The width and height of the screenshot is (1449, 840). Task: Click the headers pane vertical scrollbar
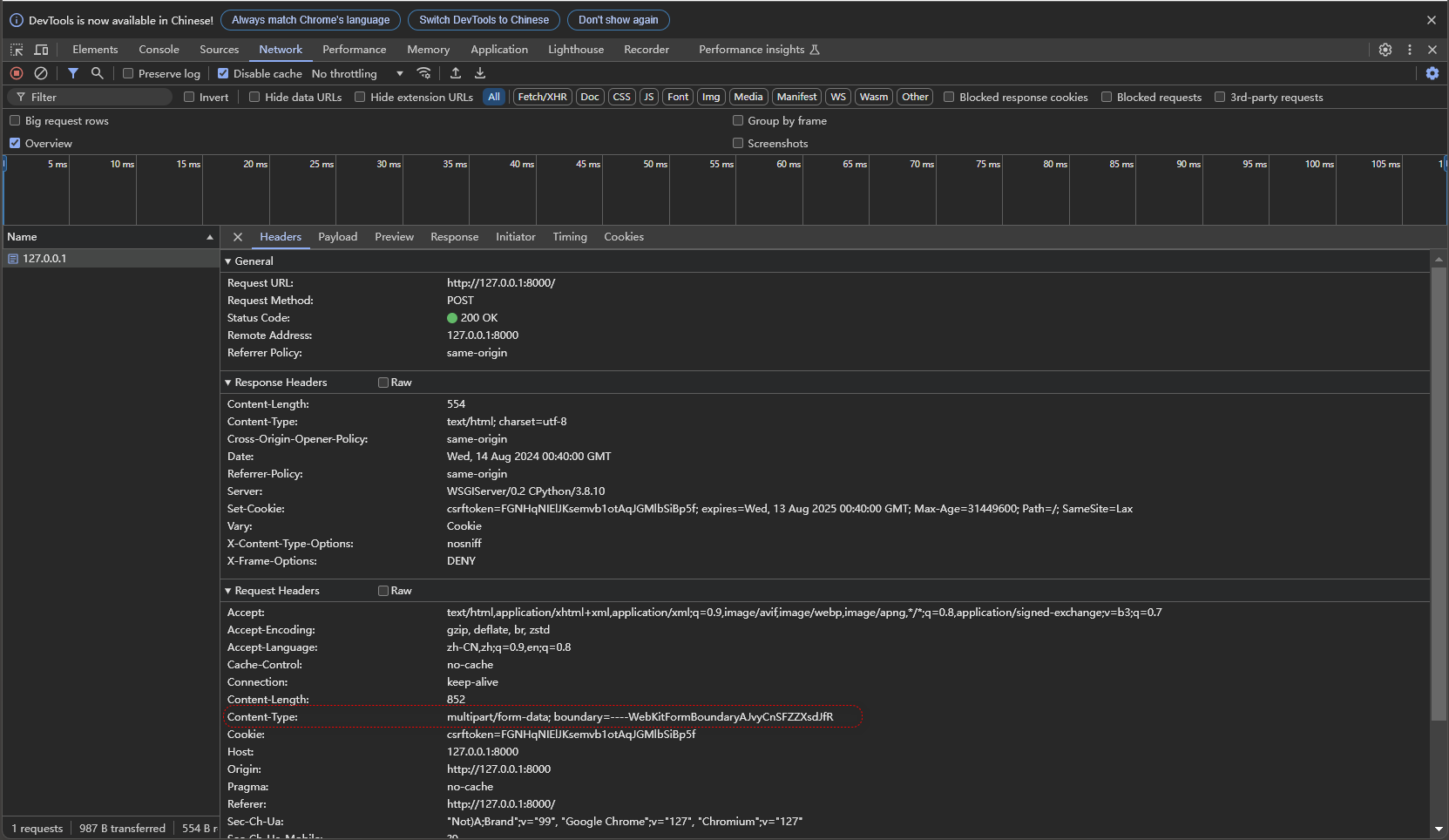(1439, 494)
